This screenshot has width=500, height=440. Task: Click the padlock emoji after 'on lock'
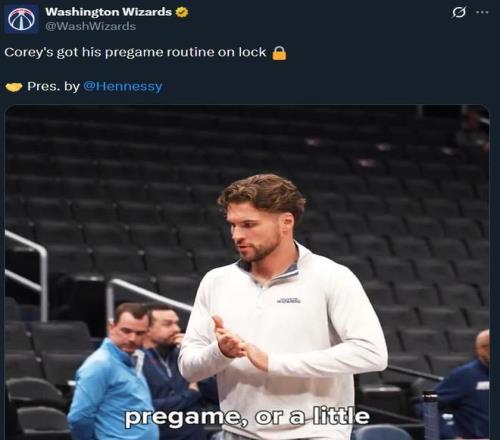[279, 53]
